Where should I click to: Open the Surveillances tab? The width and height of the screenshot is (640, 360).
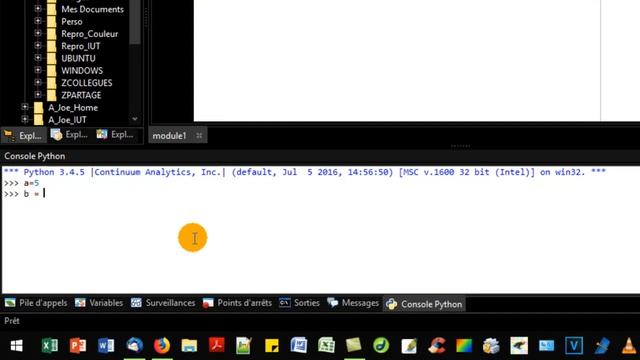(163, 303)
